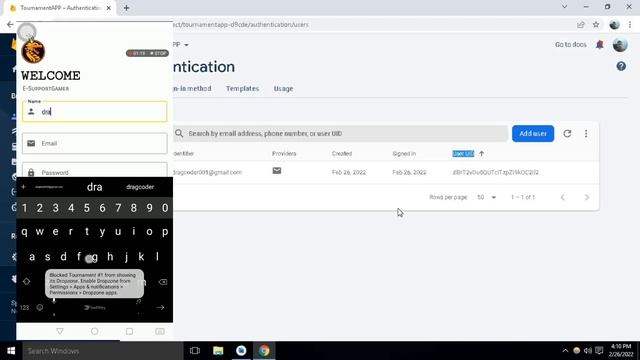The height and width of the screenshot is (360, 640).
Task: Go to previous page of users
Action: coord(563,197)
